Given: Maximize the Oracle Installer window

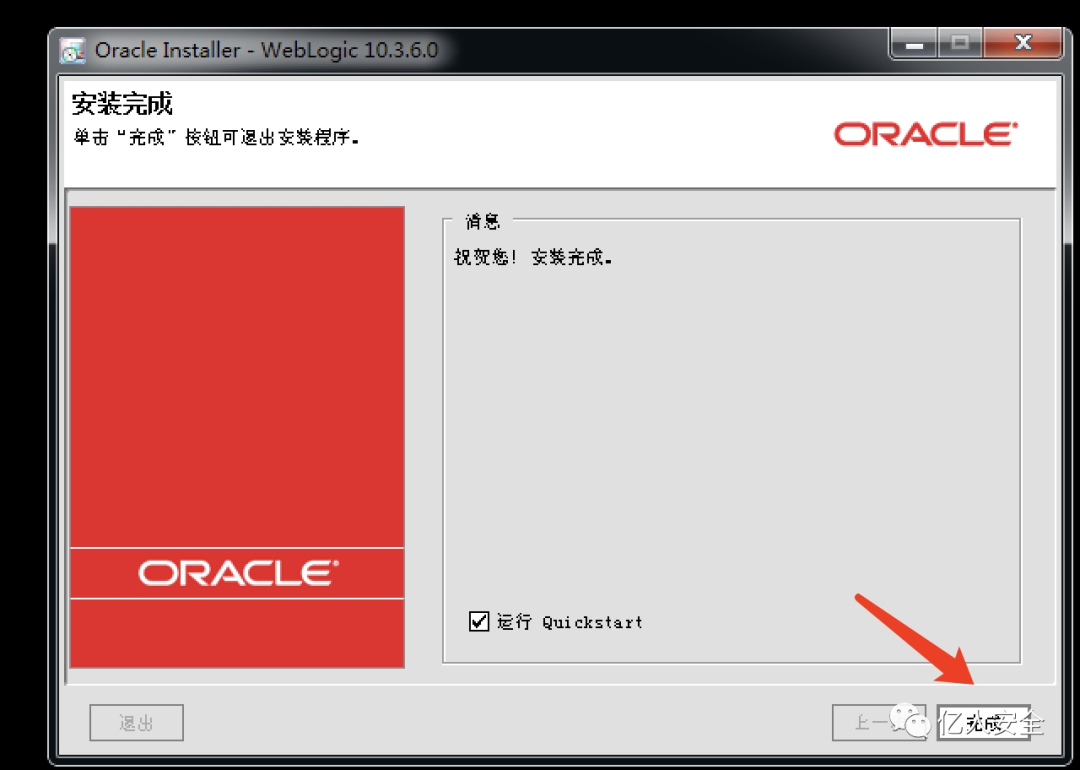Looking at the screenshot, I should [960, 44].
